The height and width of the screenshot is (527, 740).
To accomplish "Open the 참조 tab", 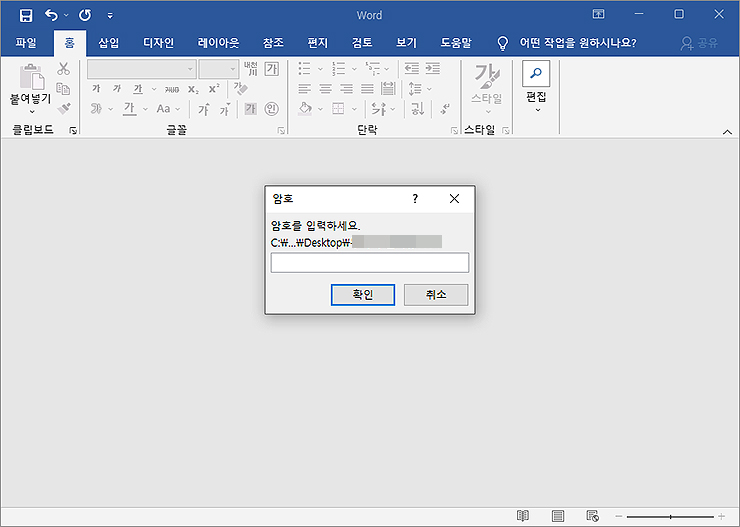I will (x=273, y=43).
